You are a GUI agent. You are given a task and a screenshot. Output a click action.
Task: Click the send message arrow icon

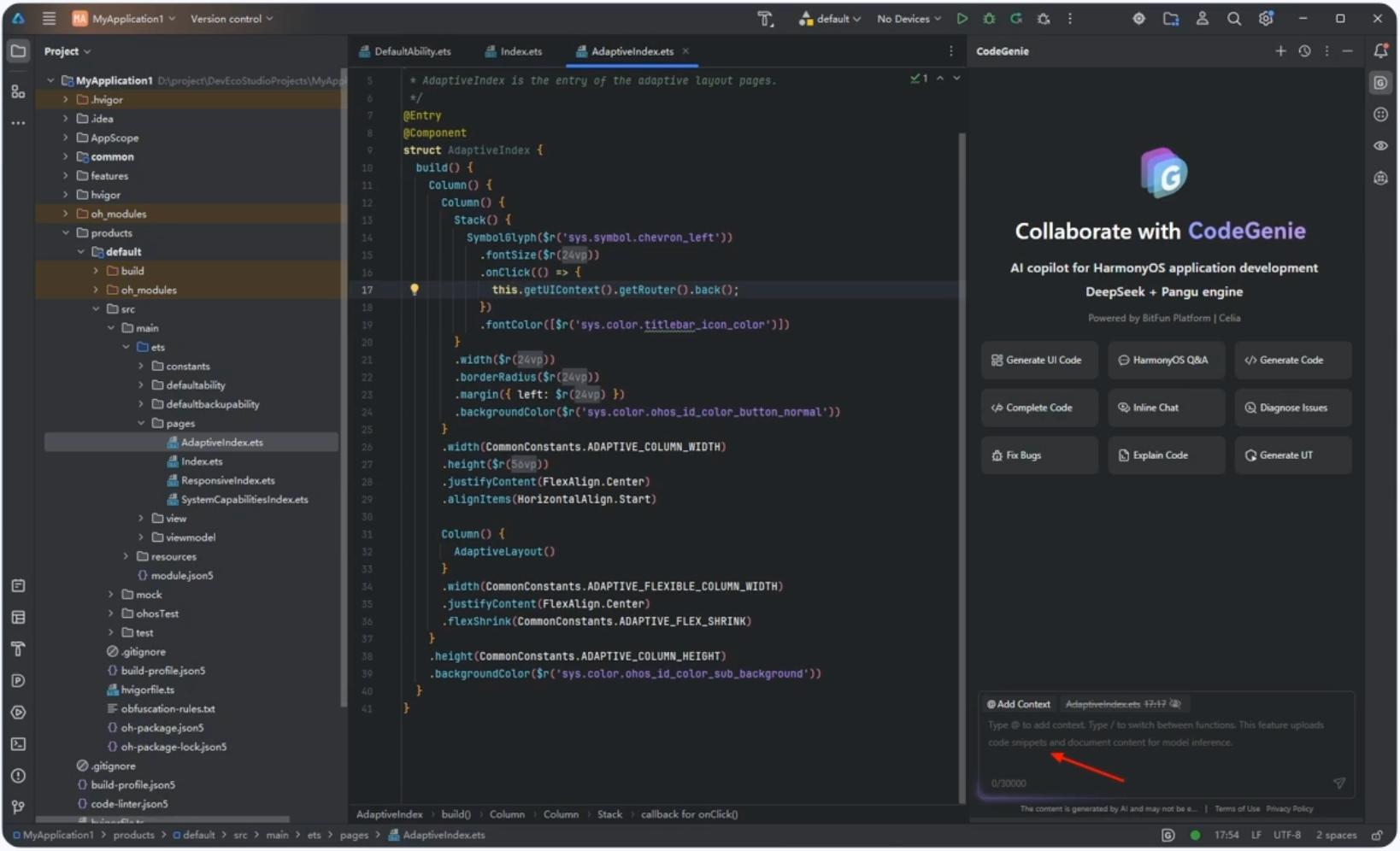(1338, 783)
